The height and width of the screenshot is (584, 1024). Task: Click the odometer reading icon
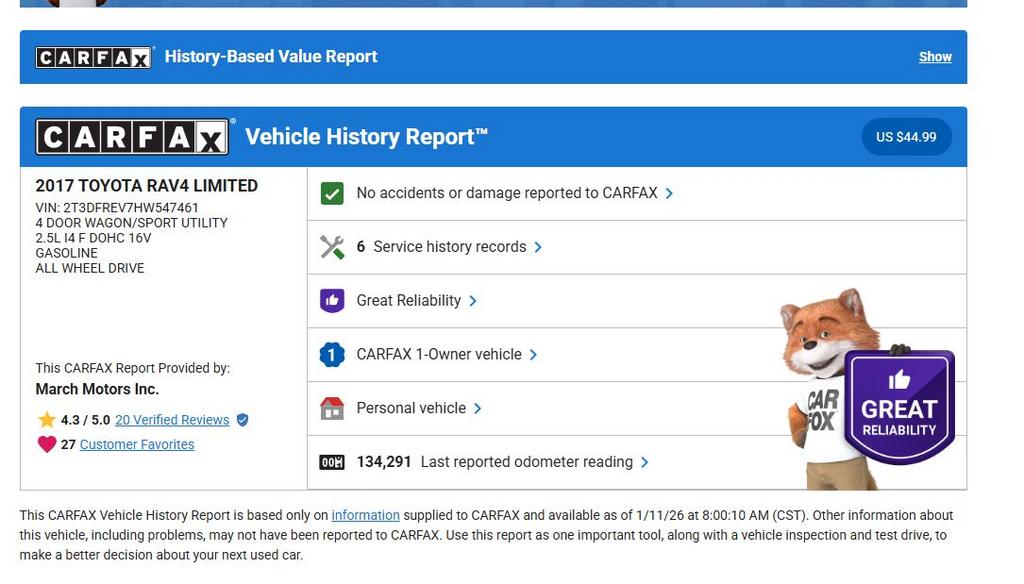pos(332,462)
